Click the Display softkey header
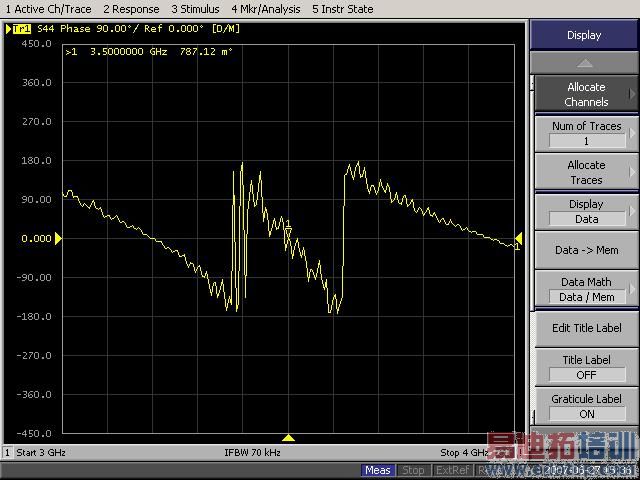The height and width of the screenshot is (480, 640). click(x=584, y=35)
